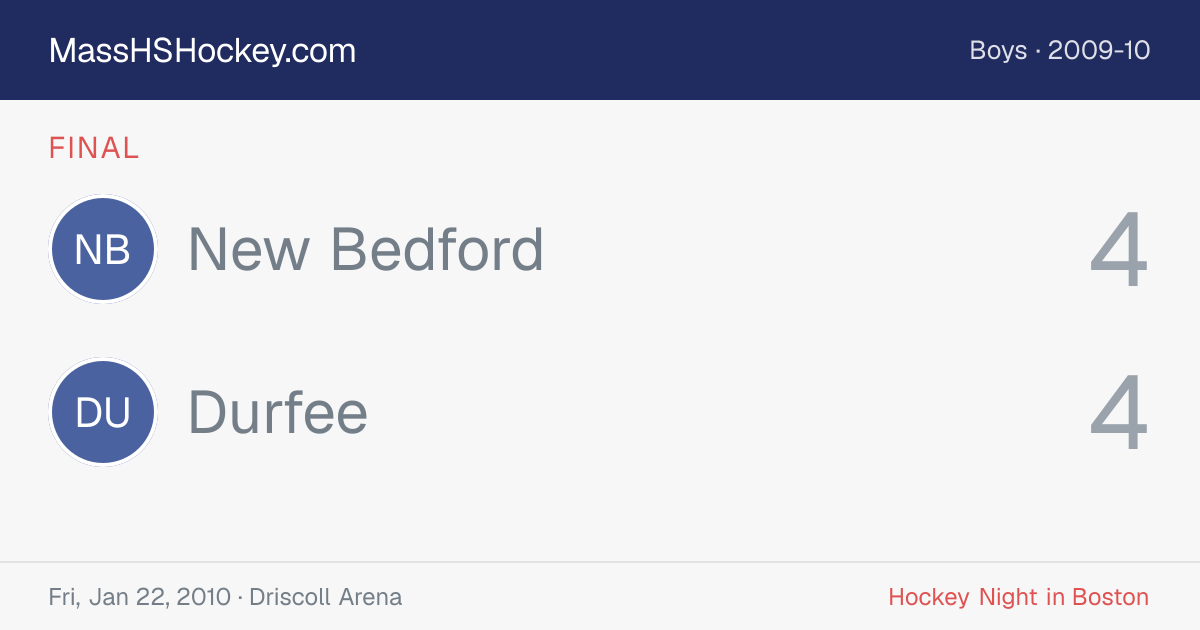The height and width of the screenshot is (630, 1200).
Task: Click the year 2010 in the date
Action: pyautogui.click(x=203, y=597)
